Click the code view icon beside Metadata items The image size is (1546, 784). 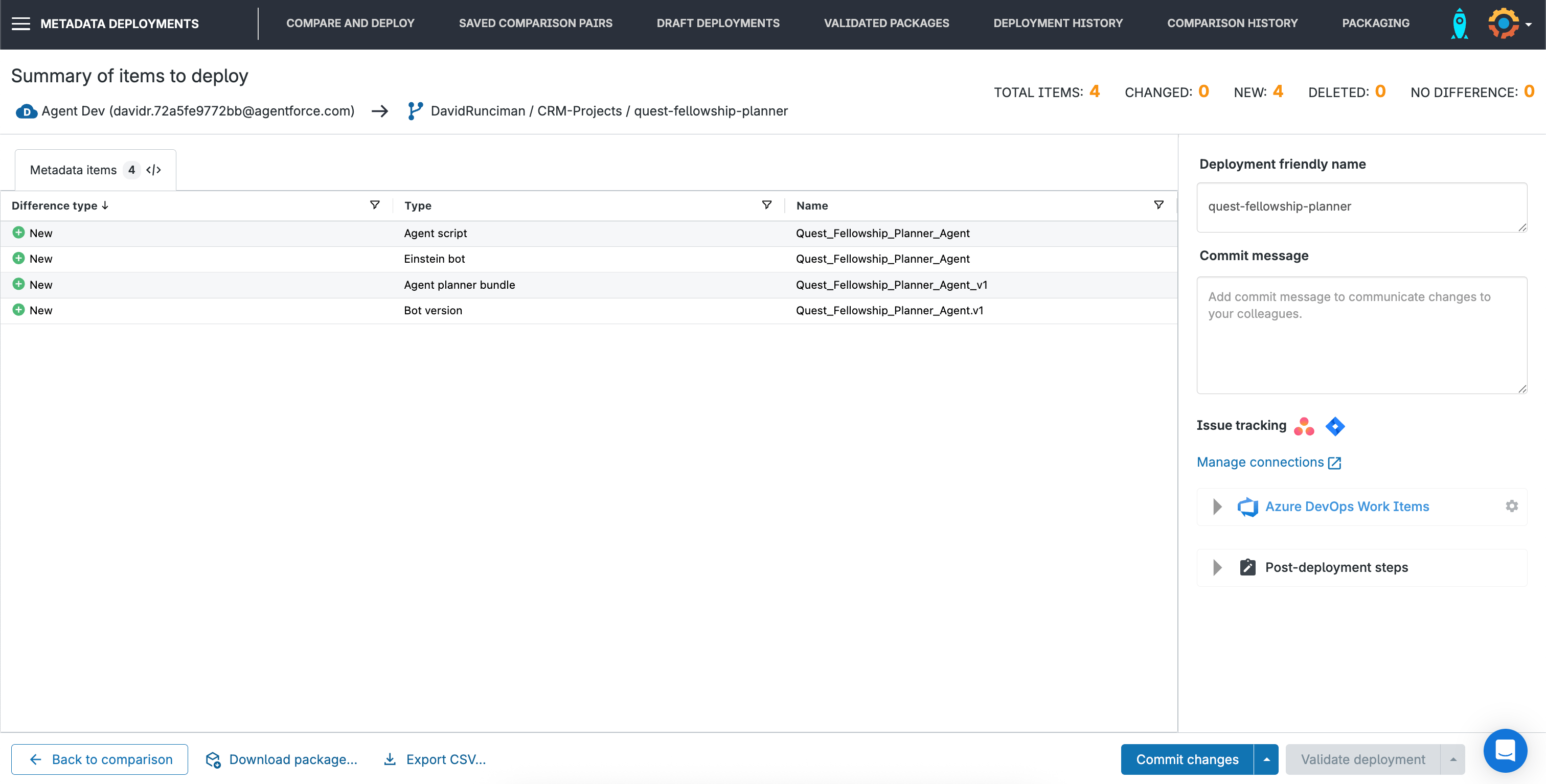[x=154, y=170]
